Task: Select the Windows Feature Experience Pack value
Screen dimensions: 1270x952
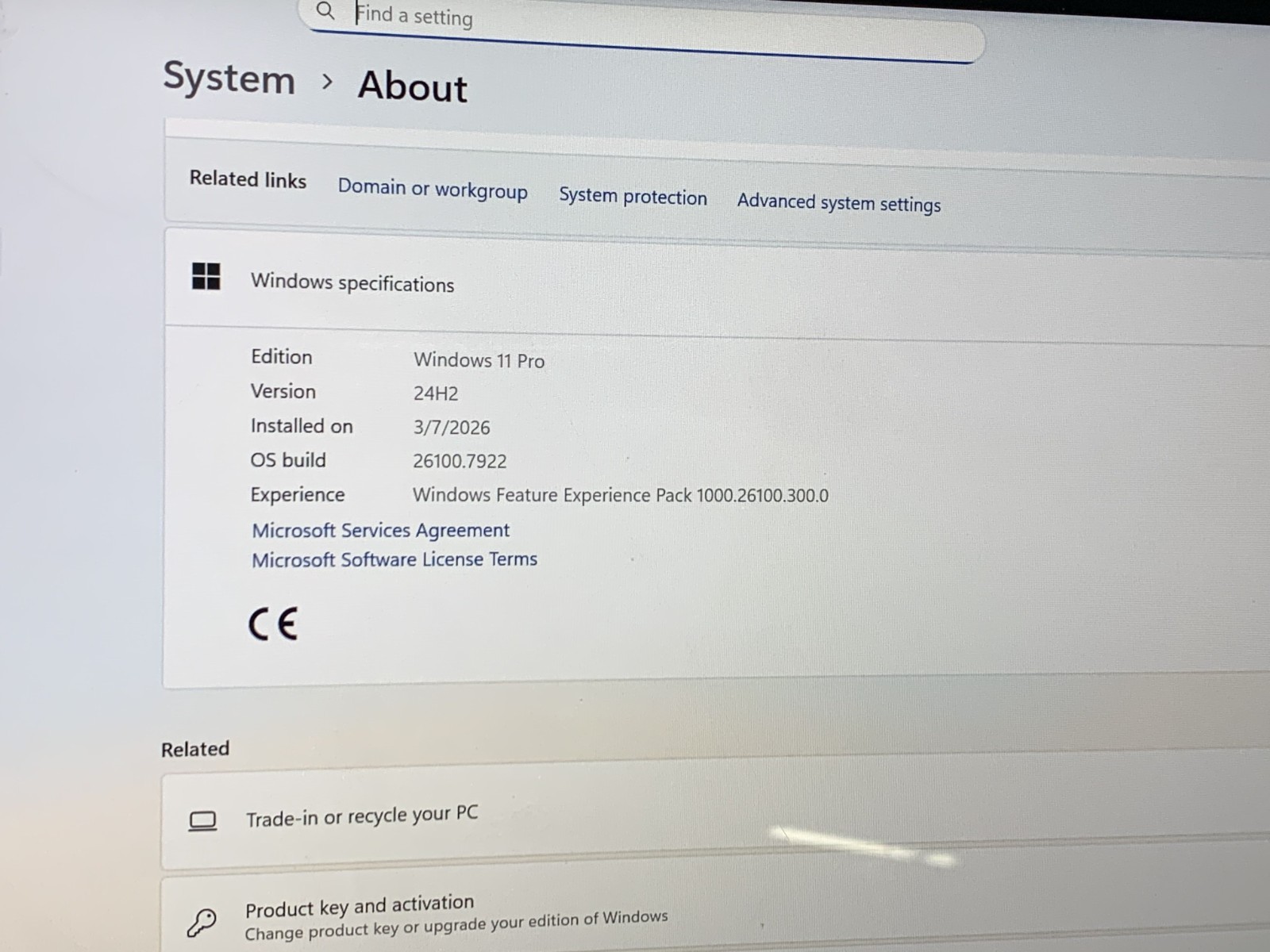Action: point(620,495)
